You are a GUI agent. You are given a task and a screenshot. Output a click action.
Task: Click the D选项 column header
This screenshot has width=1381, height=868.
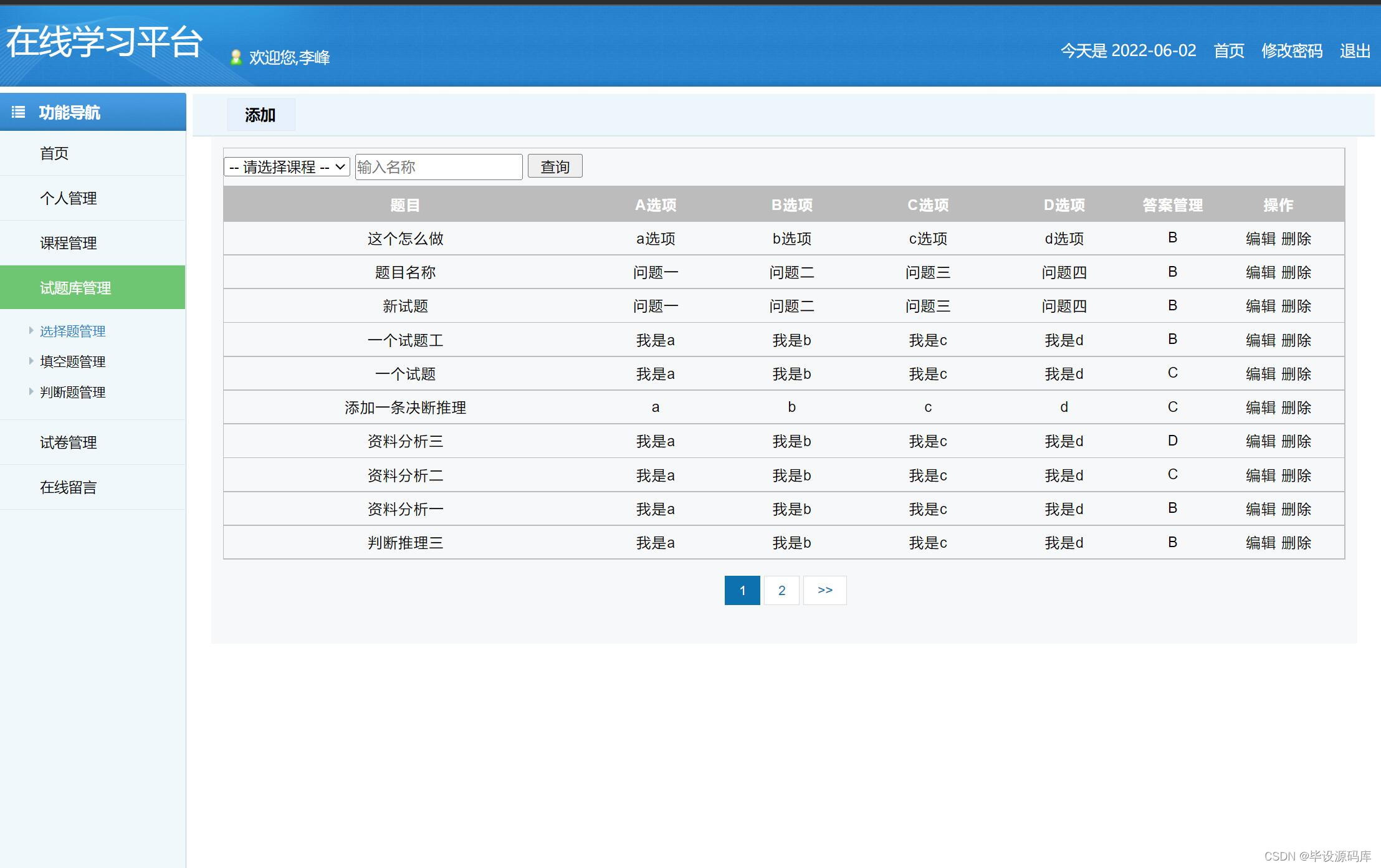pyautogui.click(x=1064, y=205)
